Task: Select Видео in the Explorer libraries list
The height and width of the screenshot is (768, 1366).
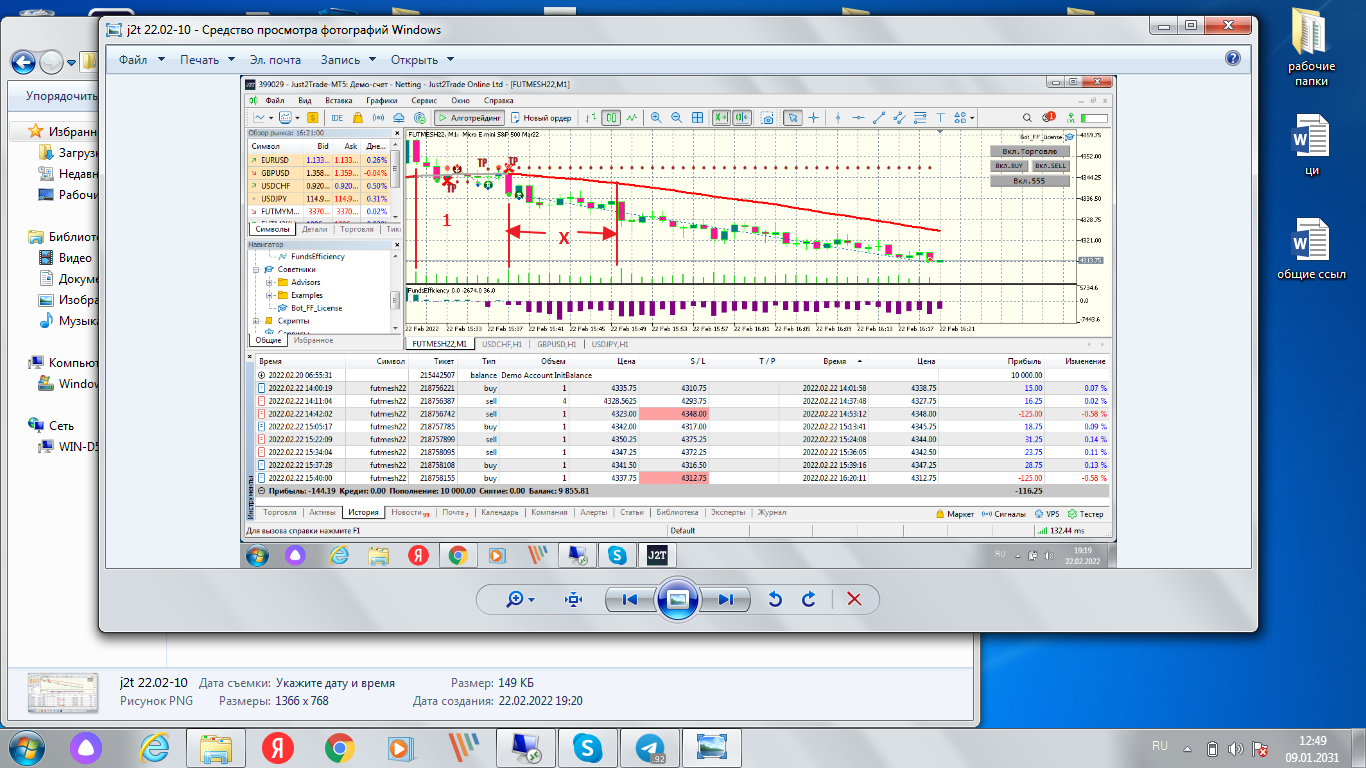Action: click(x=75, y=258)
